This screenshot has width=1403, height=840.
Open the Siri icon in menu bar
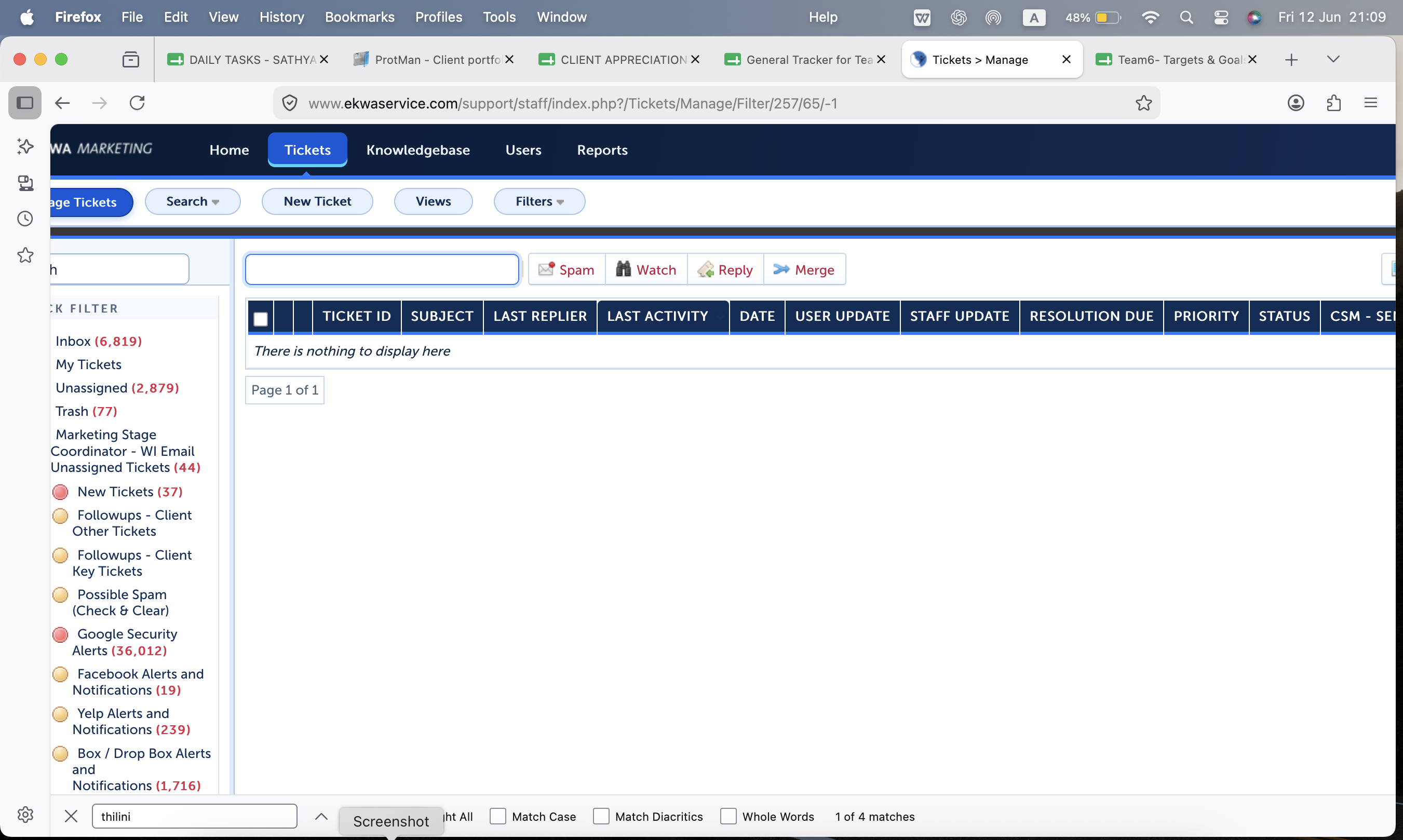1254,18
